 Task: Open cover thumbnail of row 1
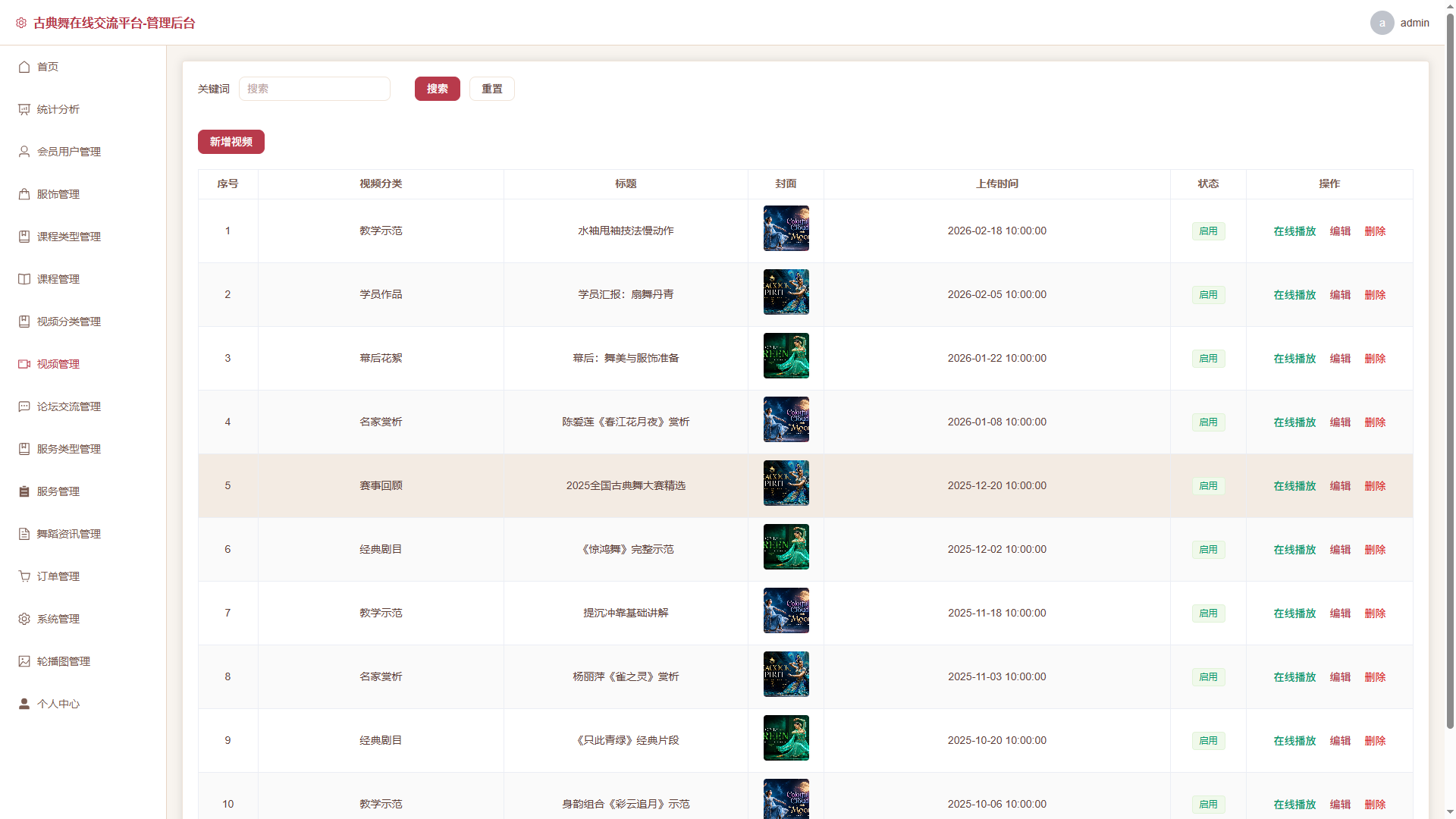click(786, 228)
